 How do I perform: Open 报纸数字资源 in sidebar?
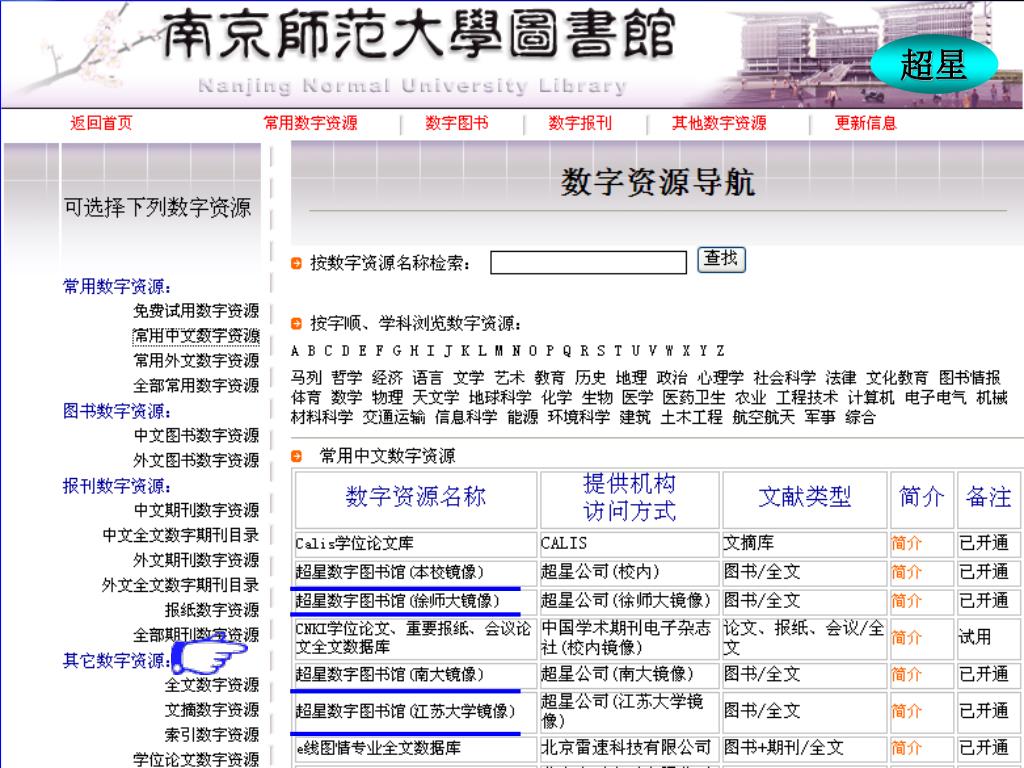pos(212,610)
